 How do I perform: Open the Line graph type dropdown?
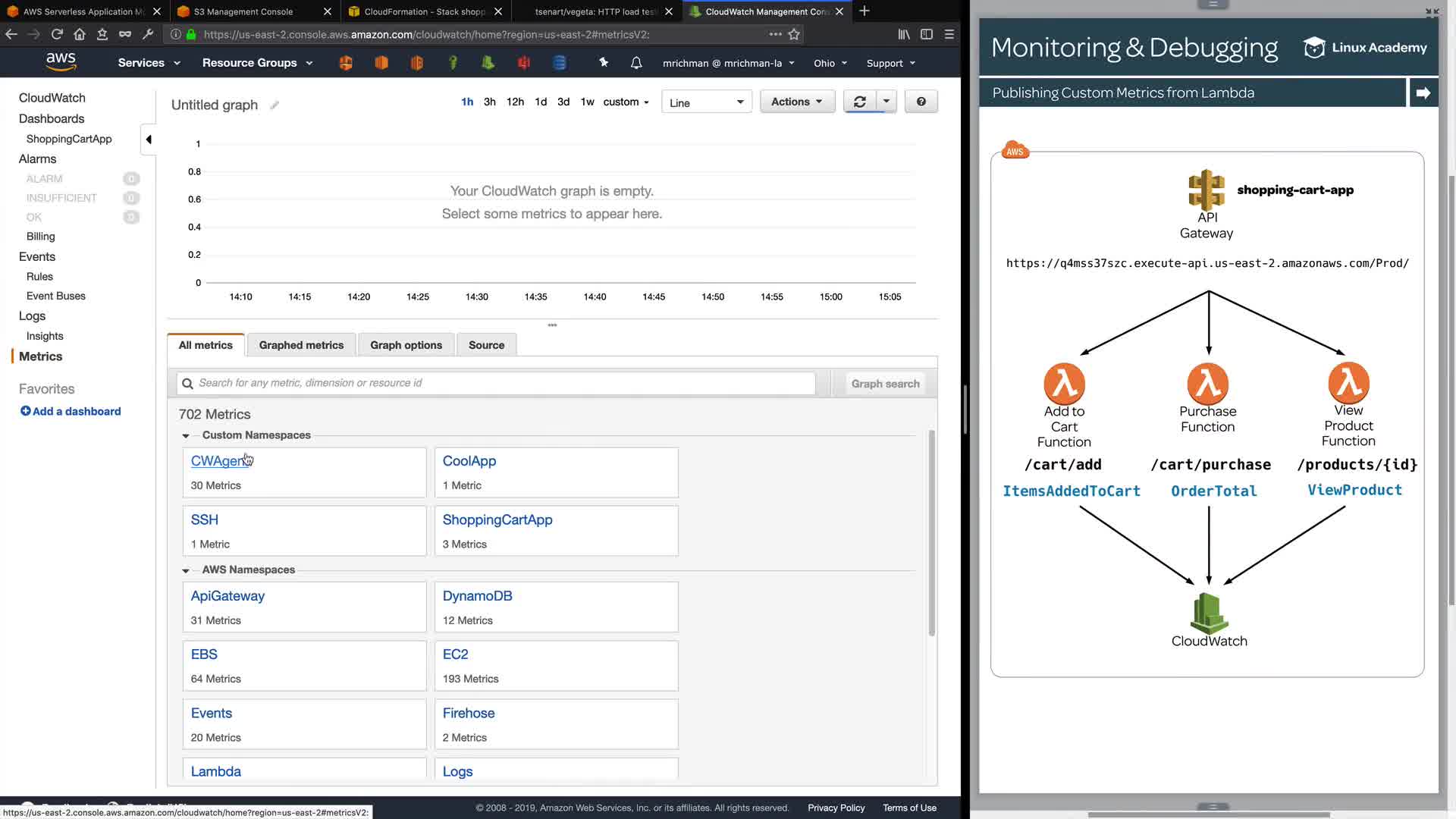tap(706, 102)
